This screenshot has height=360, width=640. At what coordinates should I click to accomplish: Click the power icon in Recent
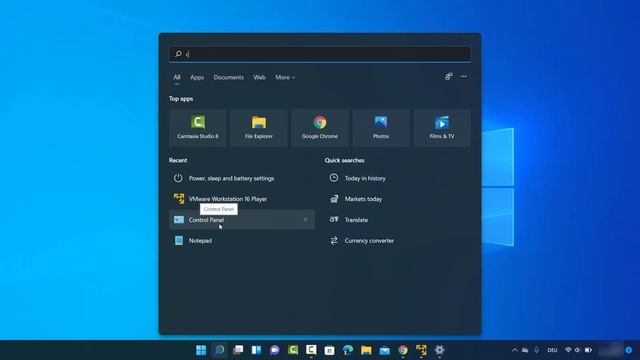(x=178, y=178)
